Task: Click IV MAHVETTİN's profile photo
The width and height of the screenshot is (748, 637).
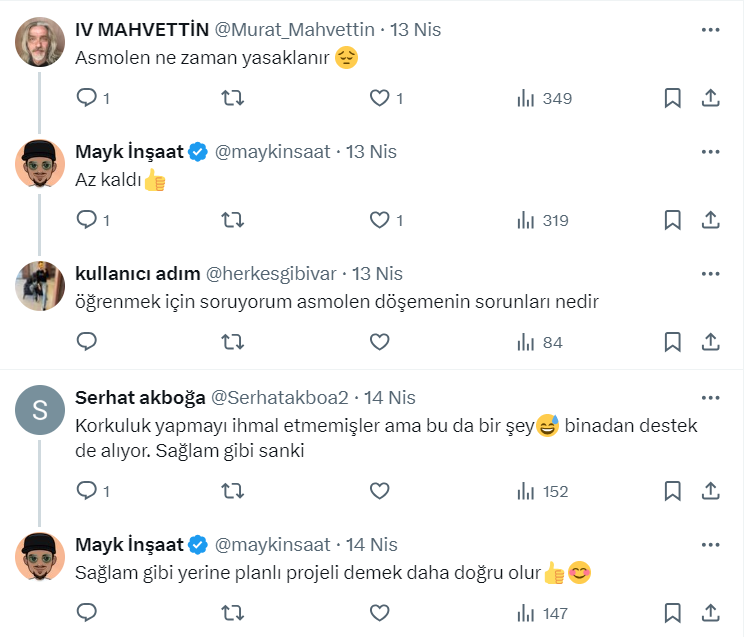Action: pos(40,42)
